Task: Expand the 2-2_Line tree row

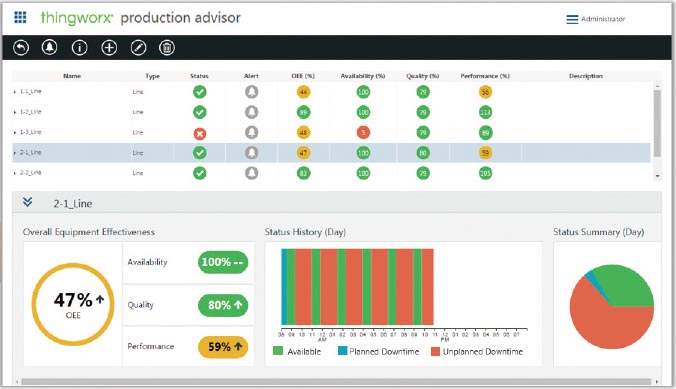Action: [x=15, y=173]
